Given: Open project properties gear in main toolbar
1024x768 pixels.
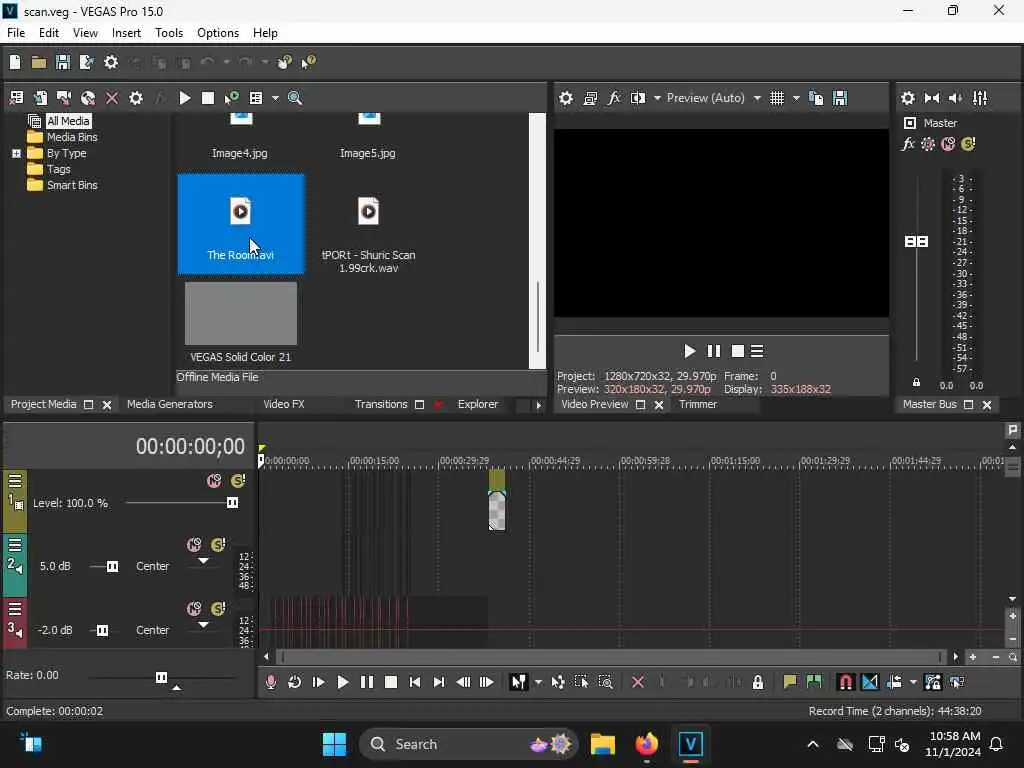Looking at the screenshot, I should [x=111, y=62].
